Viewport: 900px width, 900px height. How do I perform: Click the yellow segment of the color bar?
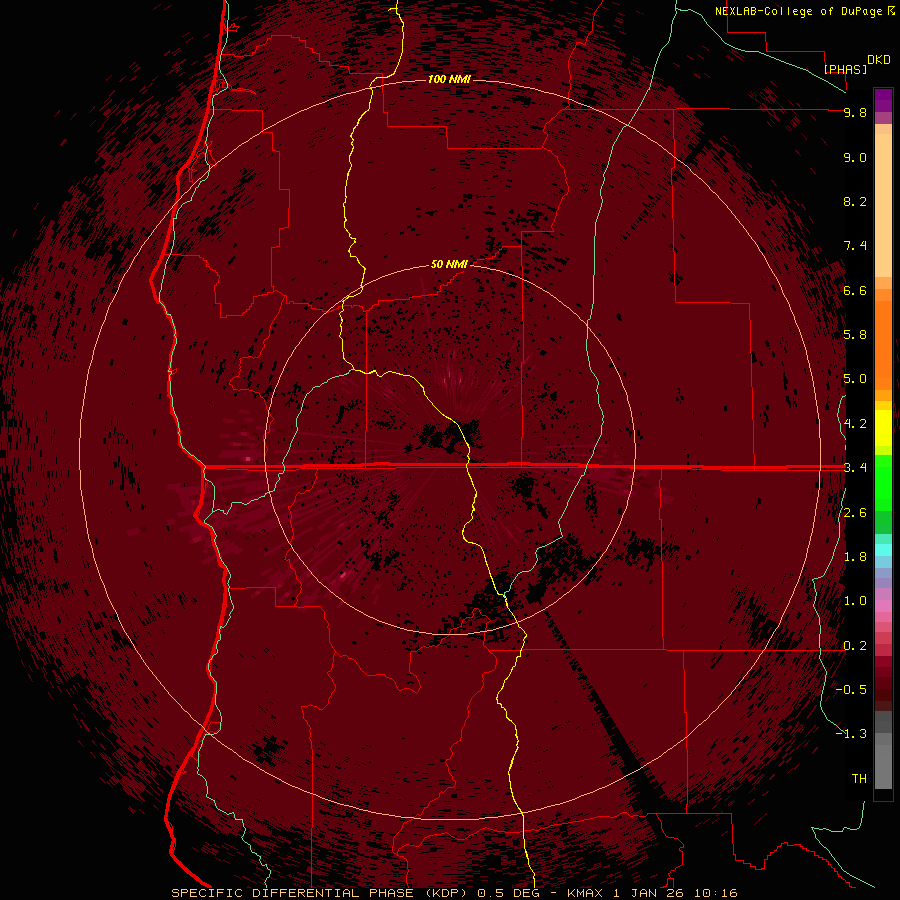(x=883, y=428)
